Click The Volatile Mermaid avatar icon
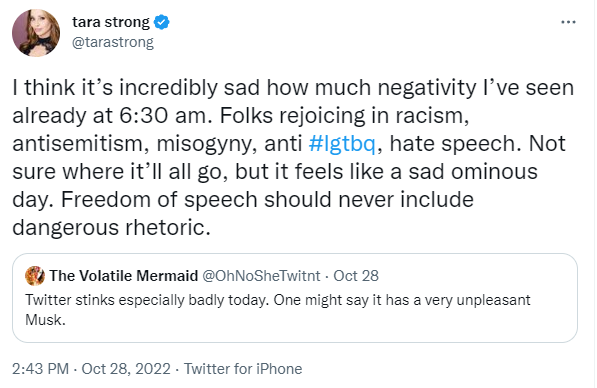The width and height of the screenshot is (597, 388). click(35, 276)
